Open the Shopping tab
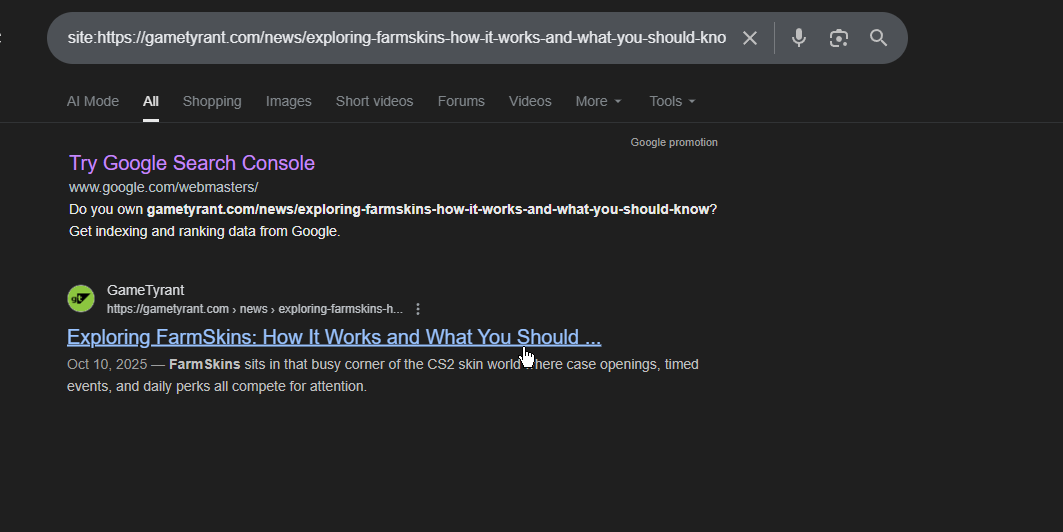Viewport: 1063px width, 532px height. pos(212,101)
